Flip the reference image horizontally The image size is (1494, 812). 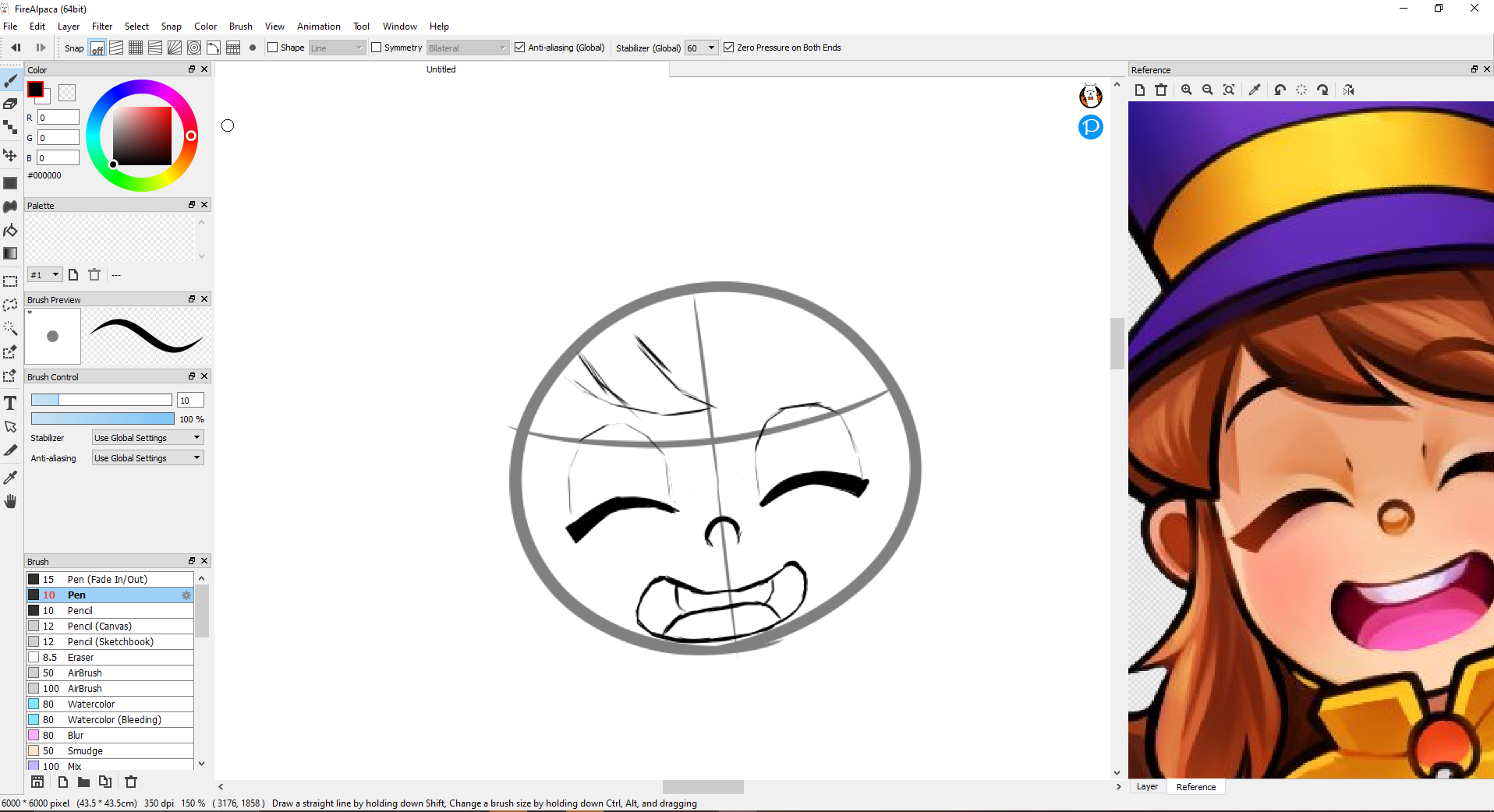click(x=1348, y=90)
